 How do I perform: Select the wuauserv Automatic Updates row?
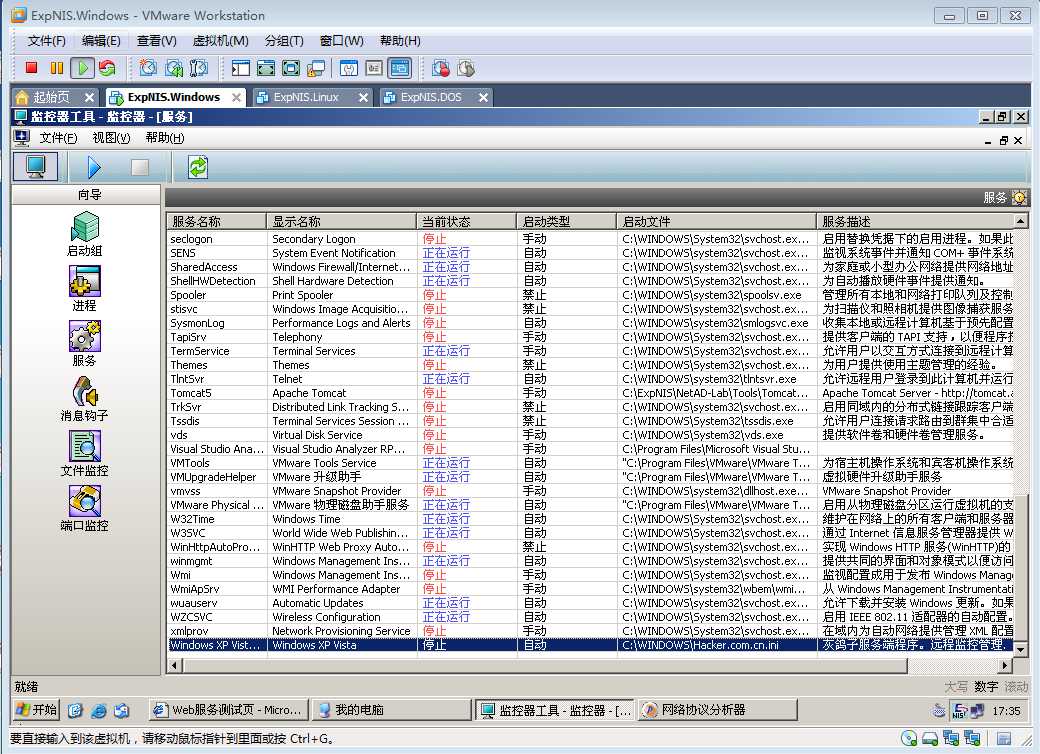pos(590,603)
